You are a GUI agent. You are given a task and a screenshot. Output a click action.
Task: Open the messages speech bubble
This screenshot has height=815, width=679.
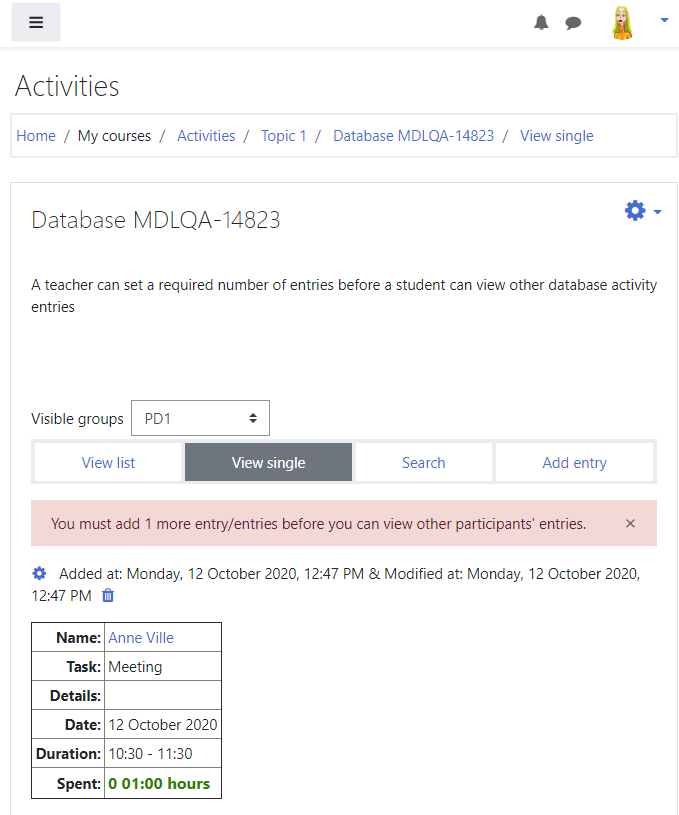coord(573,23)
